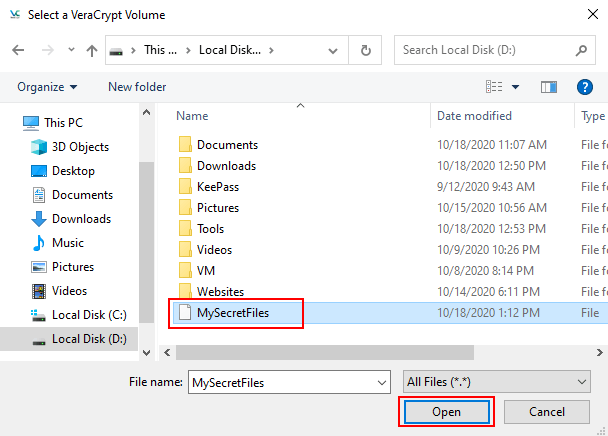Select the Videos folder in file list

(x=206, y=249)
